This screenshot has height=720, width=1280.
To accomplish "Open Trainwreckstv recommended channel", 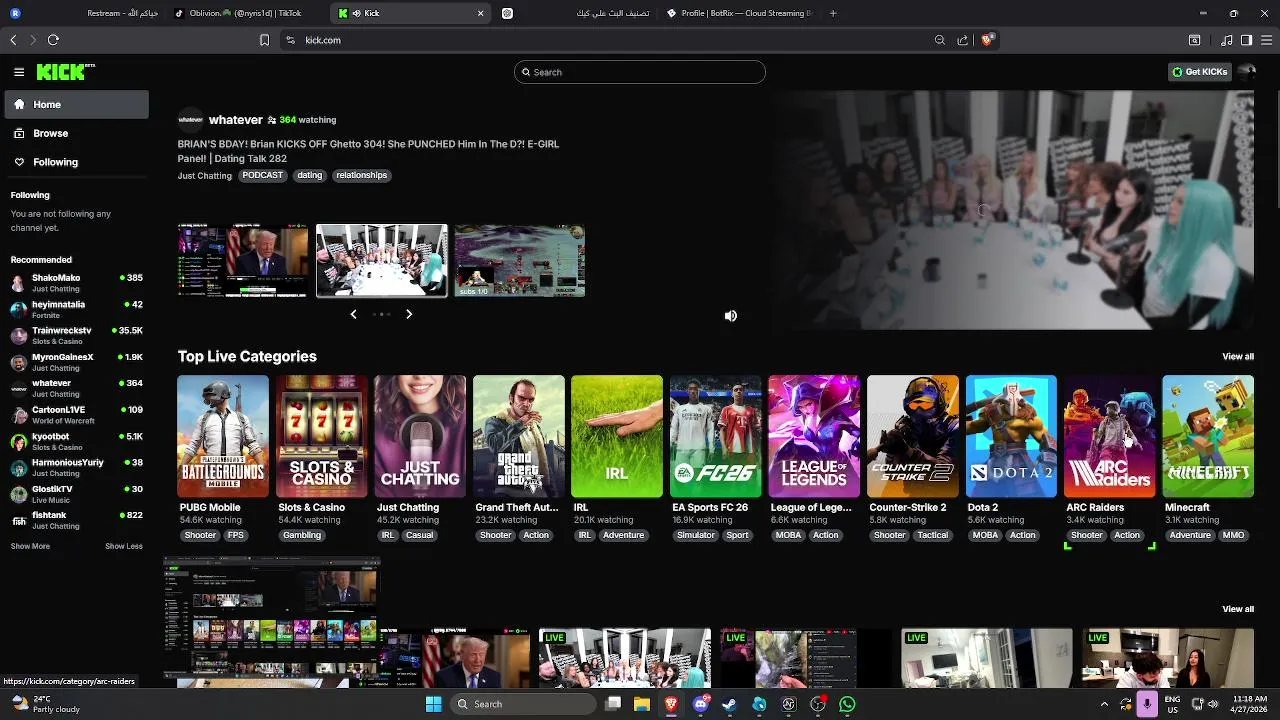I will tap(76, 335).
